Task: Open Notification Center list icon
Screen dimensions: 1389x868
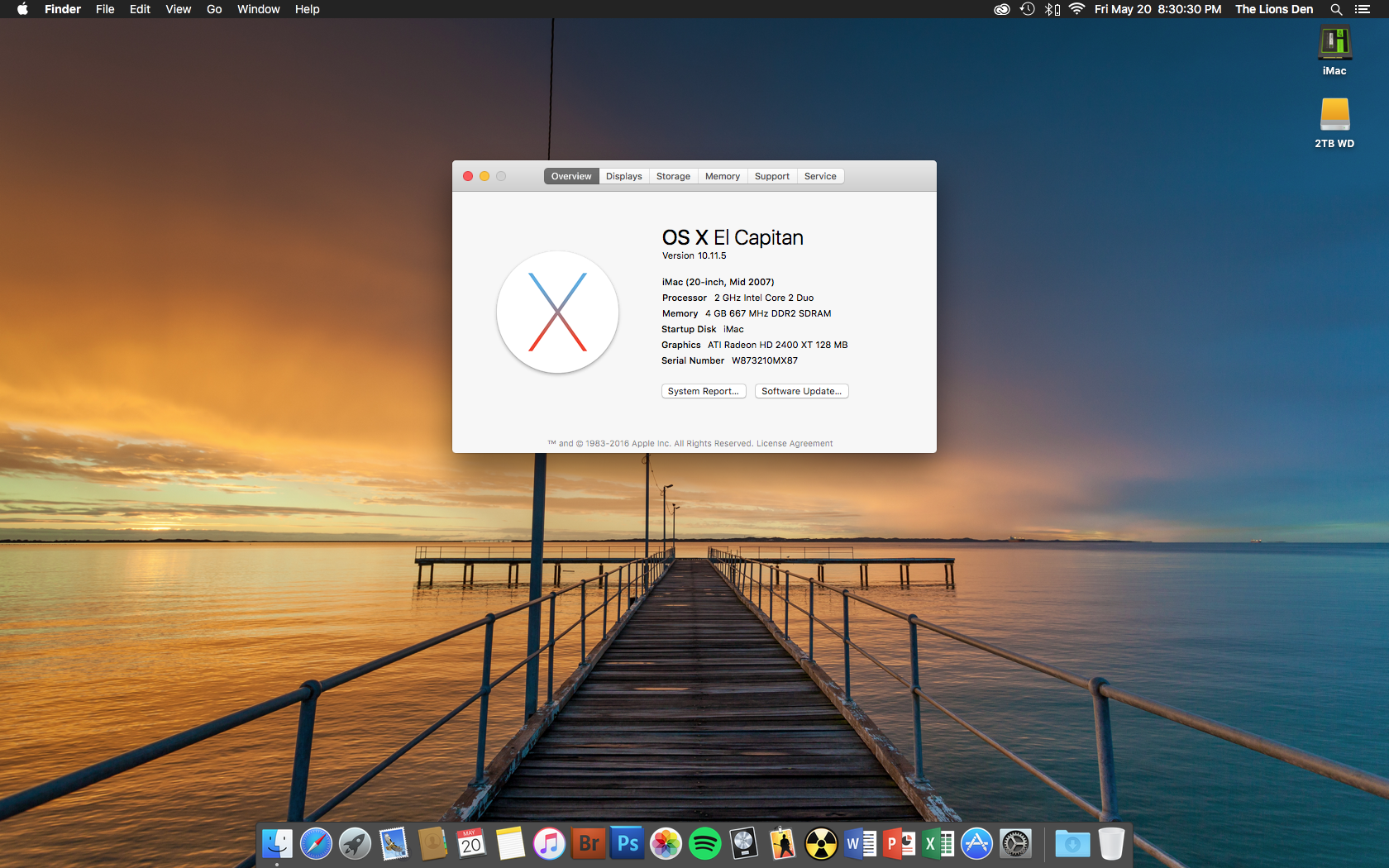Action: (1363, 9)
